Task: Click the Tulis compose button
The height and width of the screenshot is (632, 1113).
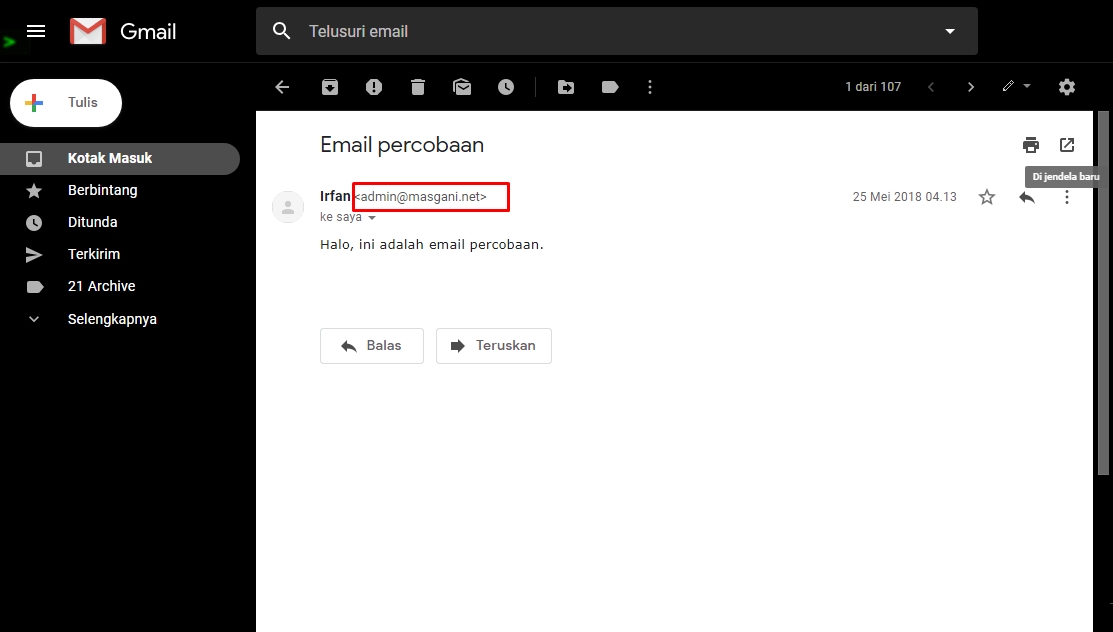Action: pyautogui.click(x=66, y=103)
